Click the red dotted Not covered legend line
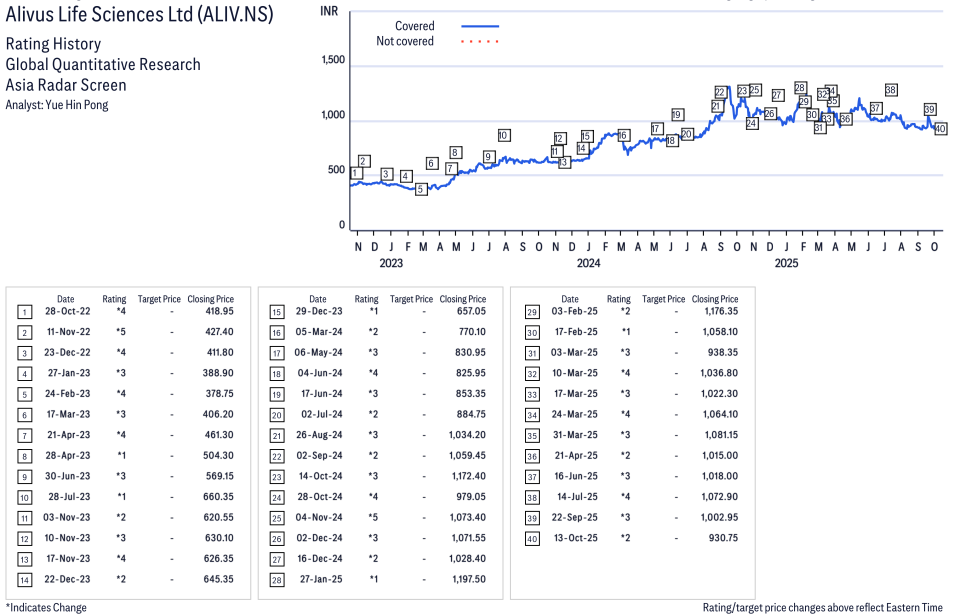Screen dimensions: 954x614 click(x=480, y=42)
